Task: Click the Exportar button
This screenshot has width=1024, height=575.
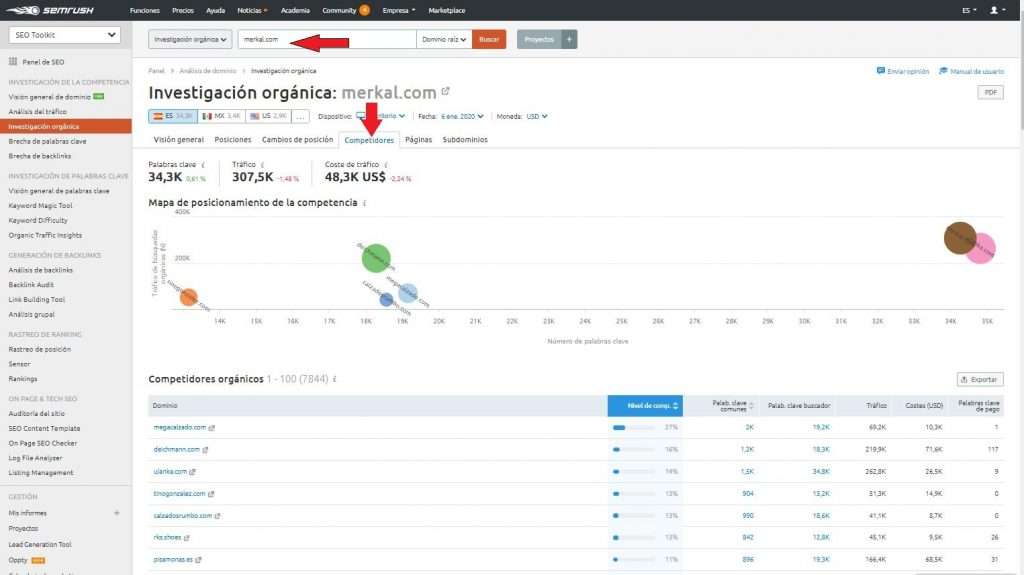Action: pyautogui.click(x=980, y=379)
